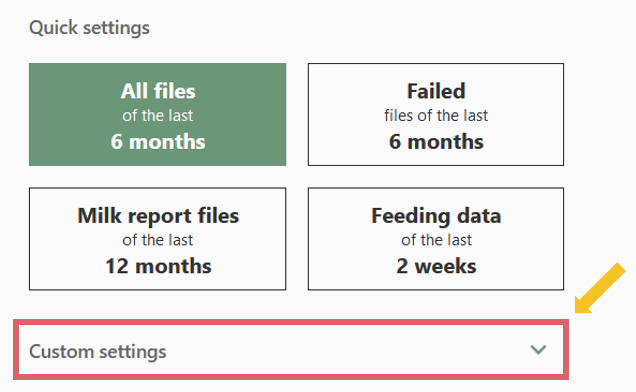Click 6 months in green tile

158,142
